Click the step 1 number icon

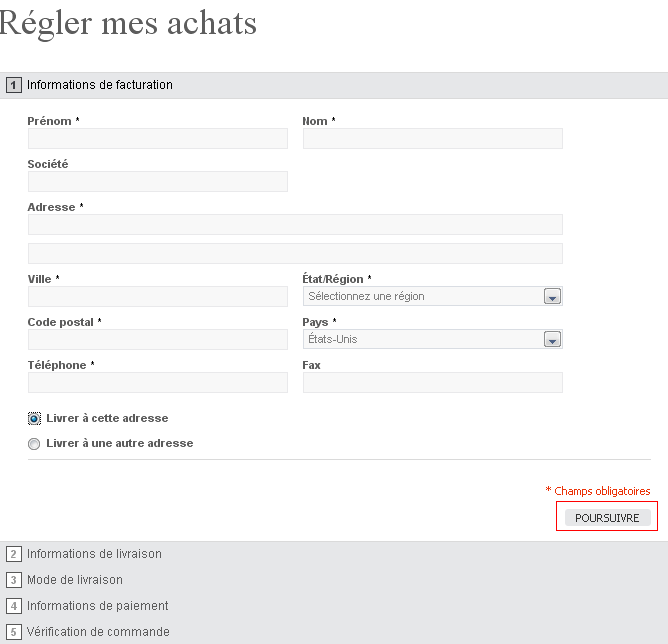(x=14, y=85)
